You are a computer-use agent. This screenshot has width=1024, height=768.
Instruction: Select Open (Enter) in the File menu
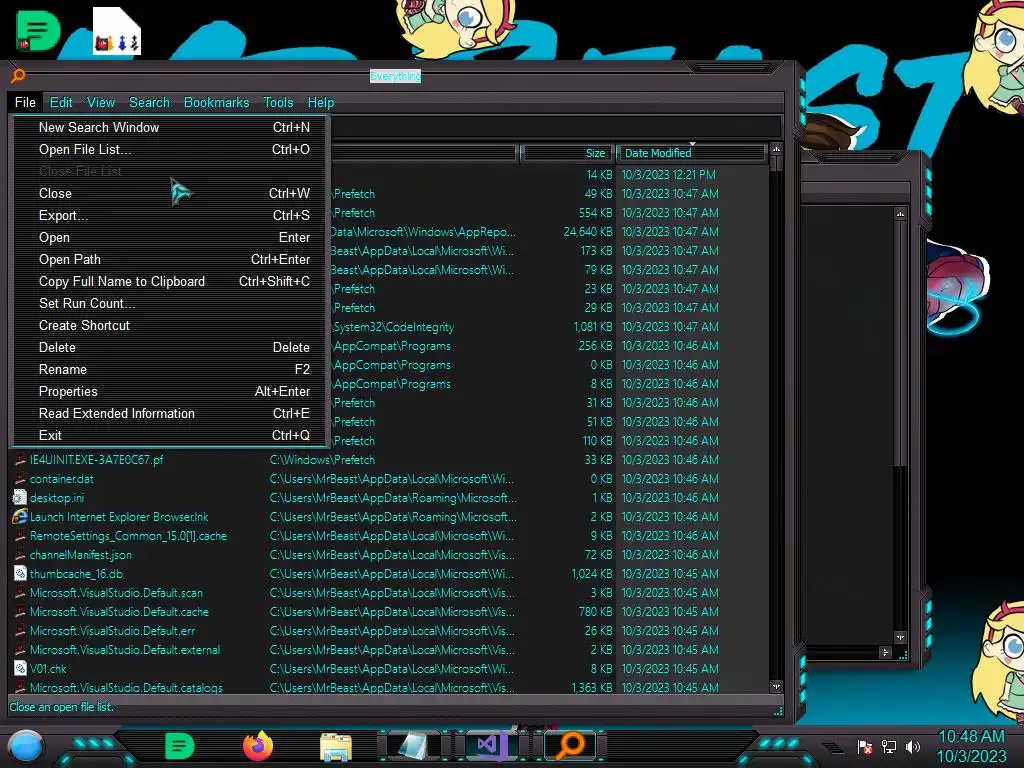pyautogui.click(x=170, y=238)
